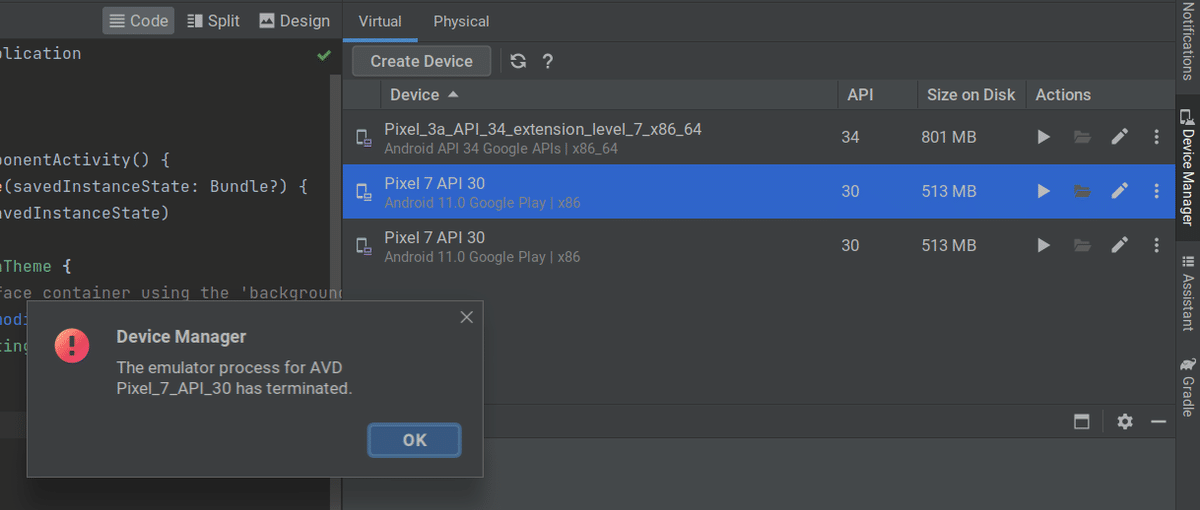
Task: Open the tool window settings gear
Action: 1125,422
